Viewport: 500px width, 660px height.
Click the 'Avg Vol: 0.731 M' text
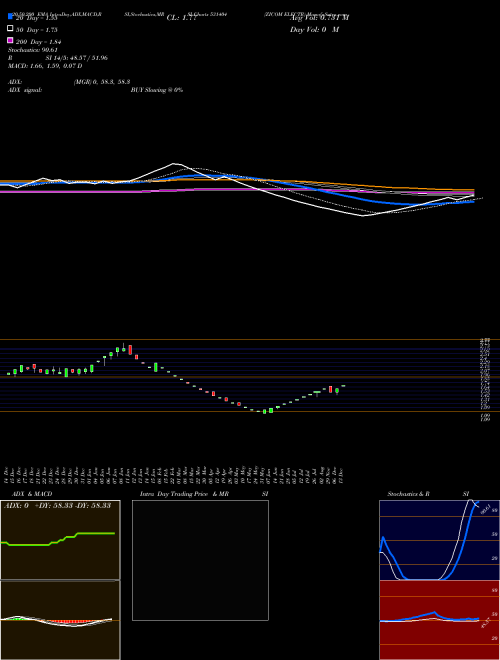coord(319,18)
